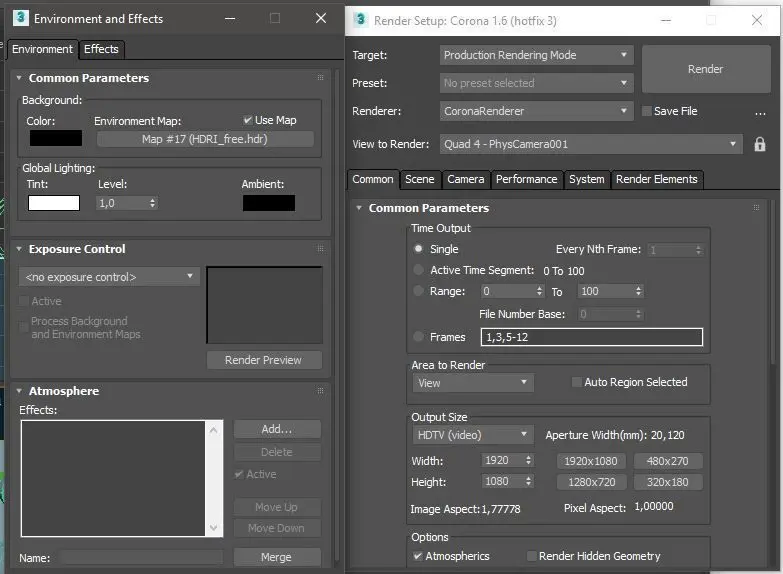Select the Active Time Segment radio button
Image resolution: width=783 pixels, height=574 pixels.
[418, 270]
